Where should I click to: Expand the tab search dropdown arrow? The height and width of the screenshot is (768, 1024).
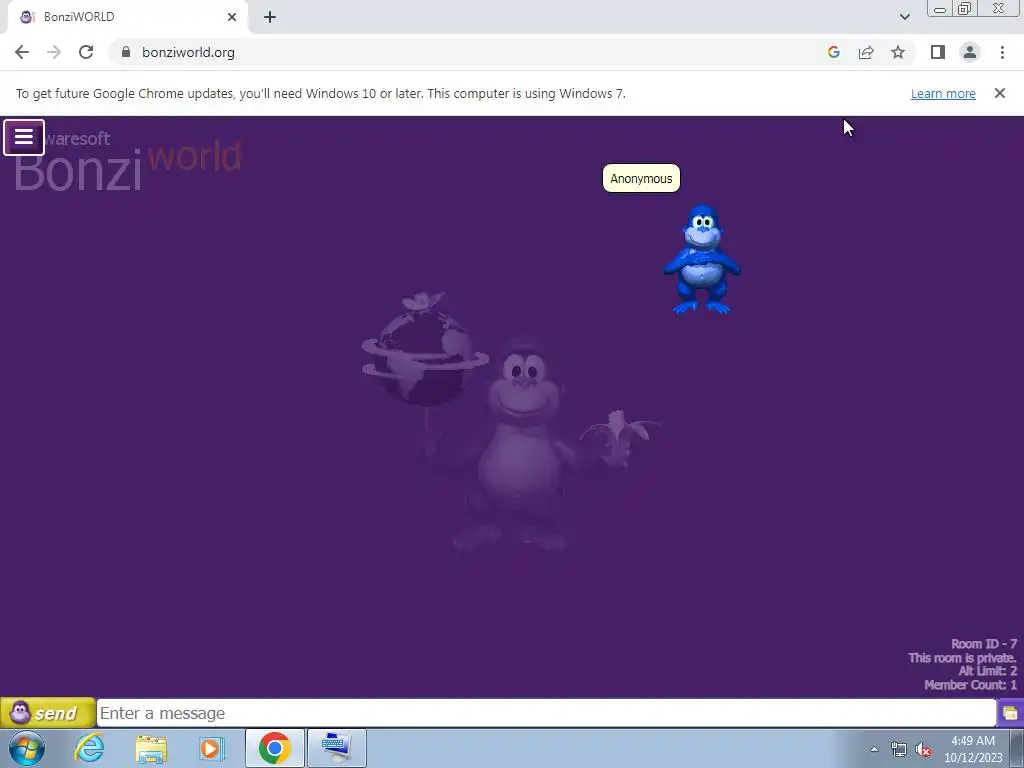pyautogui.click(x=904, y=17)
